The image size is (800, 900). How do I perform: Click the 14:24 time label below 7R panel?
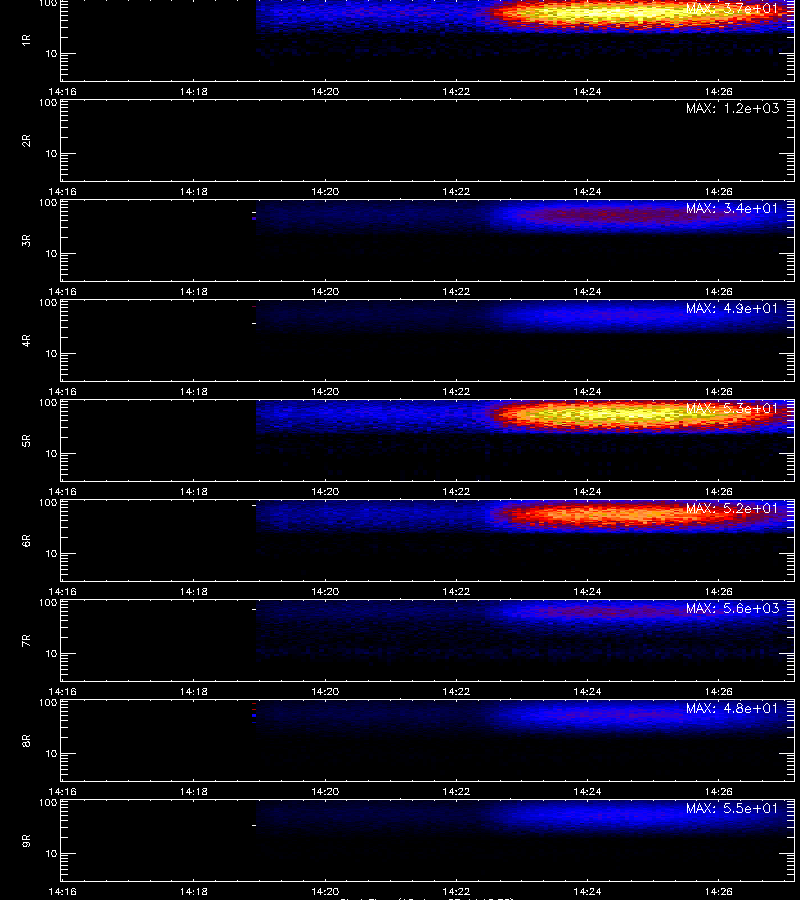tap(588, 691)
